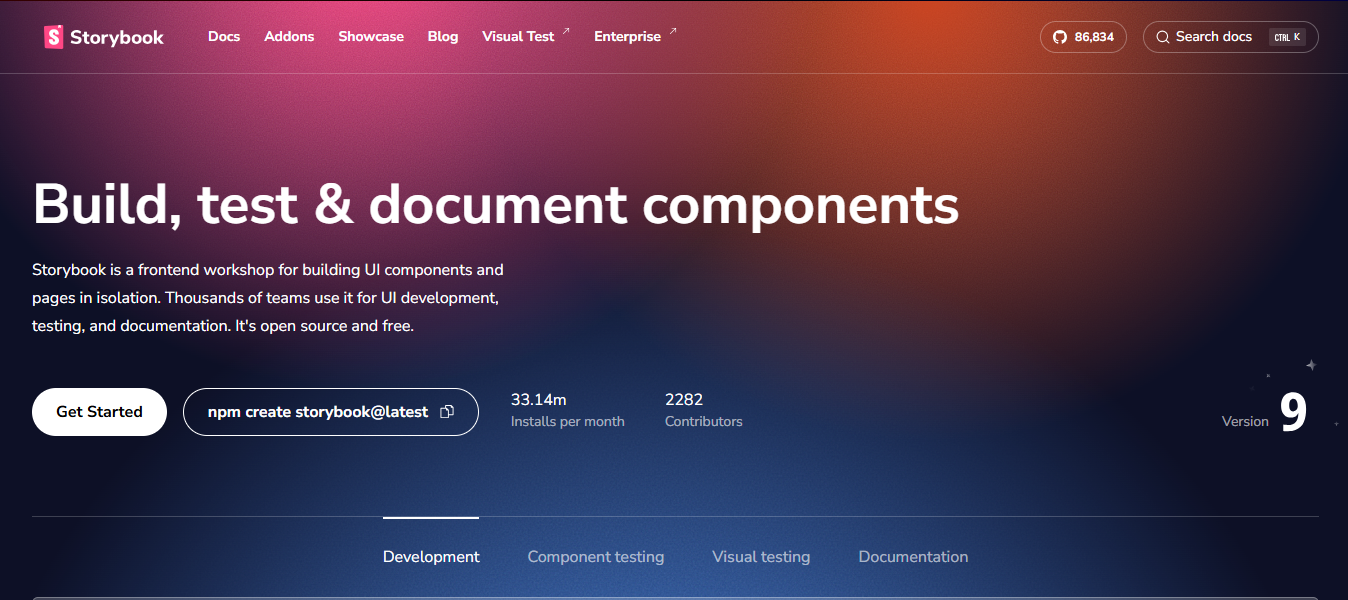Open the Enterprise external link

tap(636, 37)
